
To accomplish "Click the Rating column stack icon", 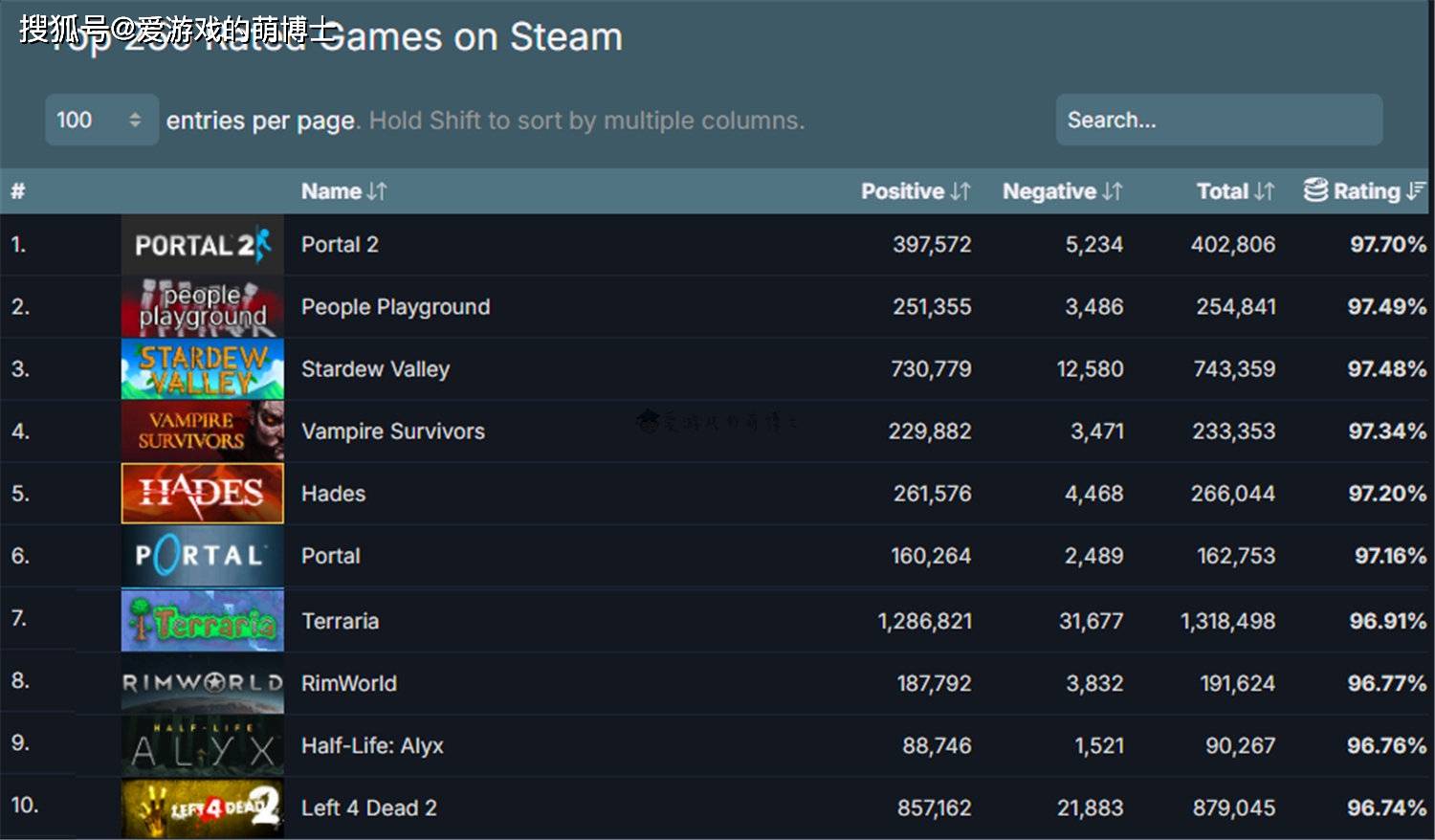I will [x=1316, y=190].
